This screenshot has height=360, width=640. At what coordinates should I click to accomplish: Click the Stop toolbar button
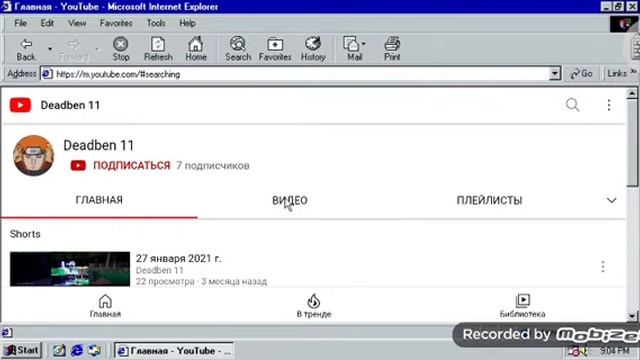click(121, 49)
